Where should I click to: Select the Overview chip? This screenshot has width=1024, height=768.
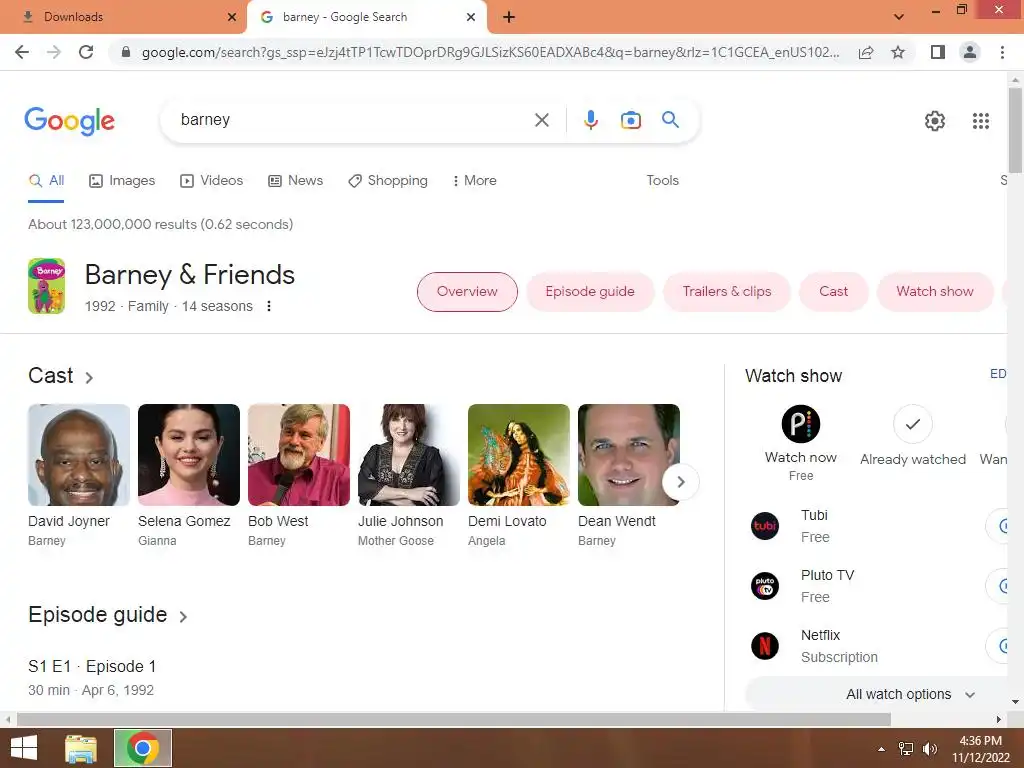(467, 292)
